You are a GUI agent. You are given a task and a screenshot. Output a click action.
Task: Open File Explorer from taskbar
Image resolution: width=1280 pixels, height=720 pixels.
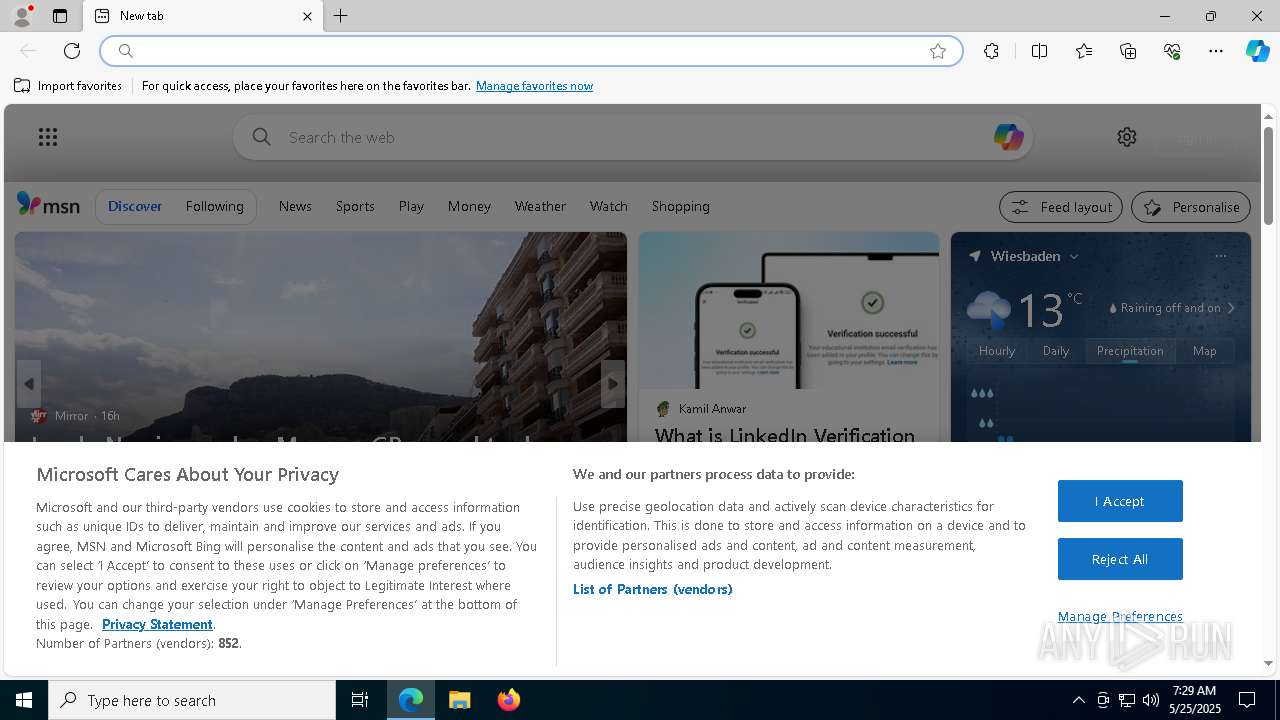[460, 700]
